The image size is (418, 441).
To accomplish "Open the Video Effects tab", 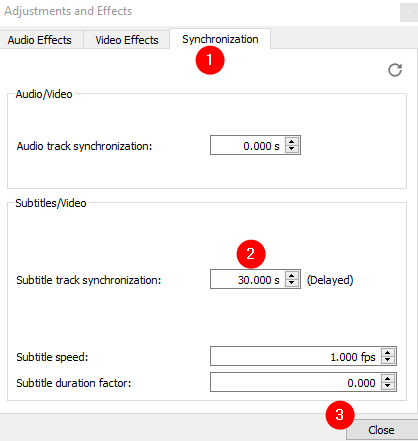I will coord(127,40).
